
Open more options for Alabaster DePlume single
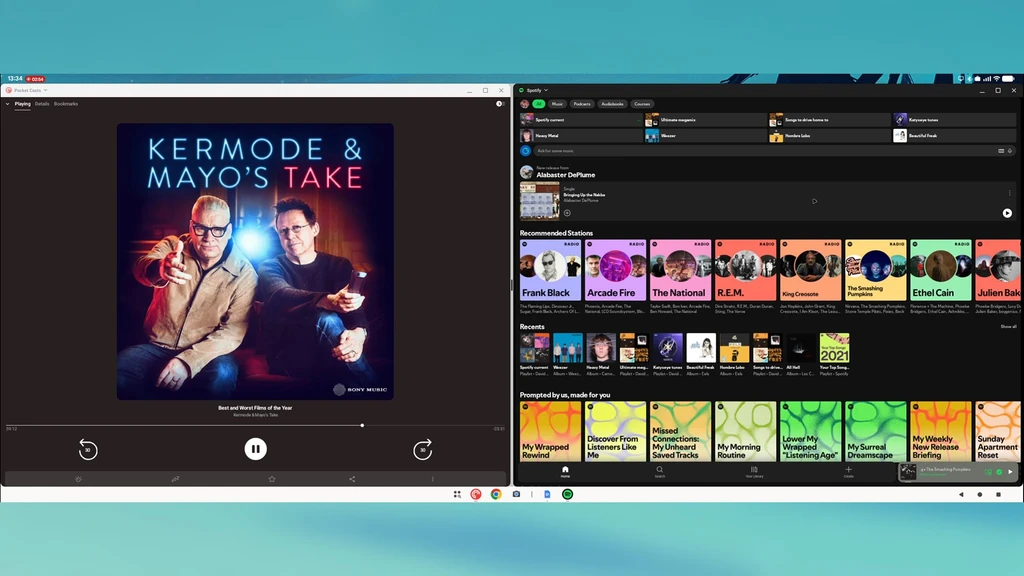click(1010, 193)
